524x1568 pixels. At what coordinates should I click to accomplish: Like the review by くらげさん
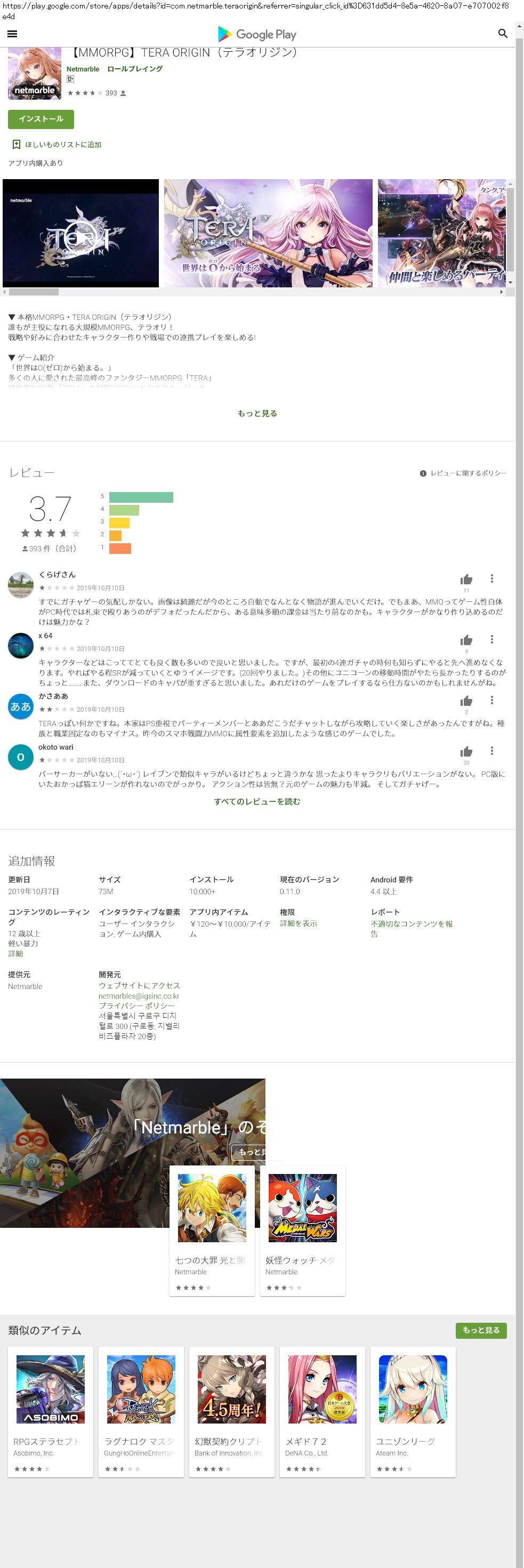pos(466,579)
